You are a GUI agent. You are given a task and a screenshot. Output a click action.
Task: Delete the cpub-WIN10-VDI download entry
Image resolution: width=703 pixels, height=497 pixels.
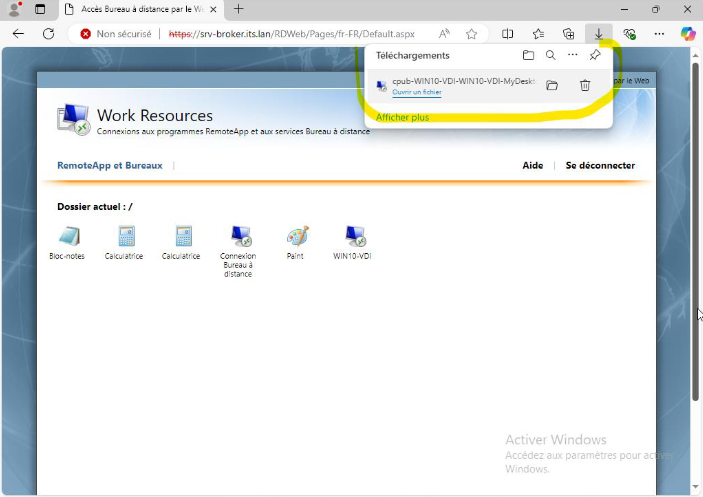(585, 85)
